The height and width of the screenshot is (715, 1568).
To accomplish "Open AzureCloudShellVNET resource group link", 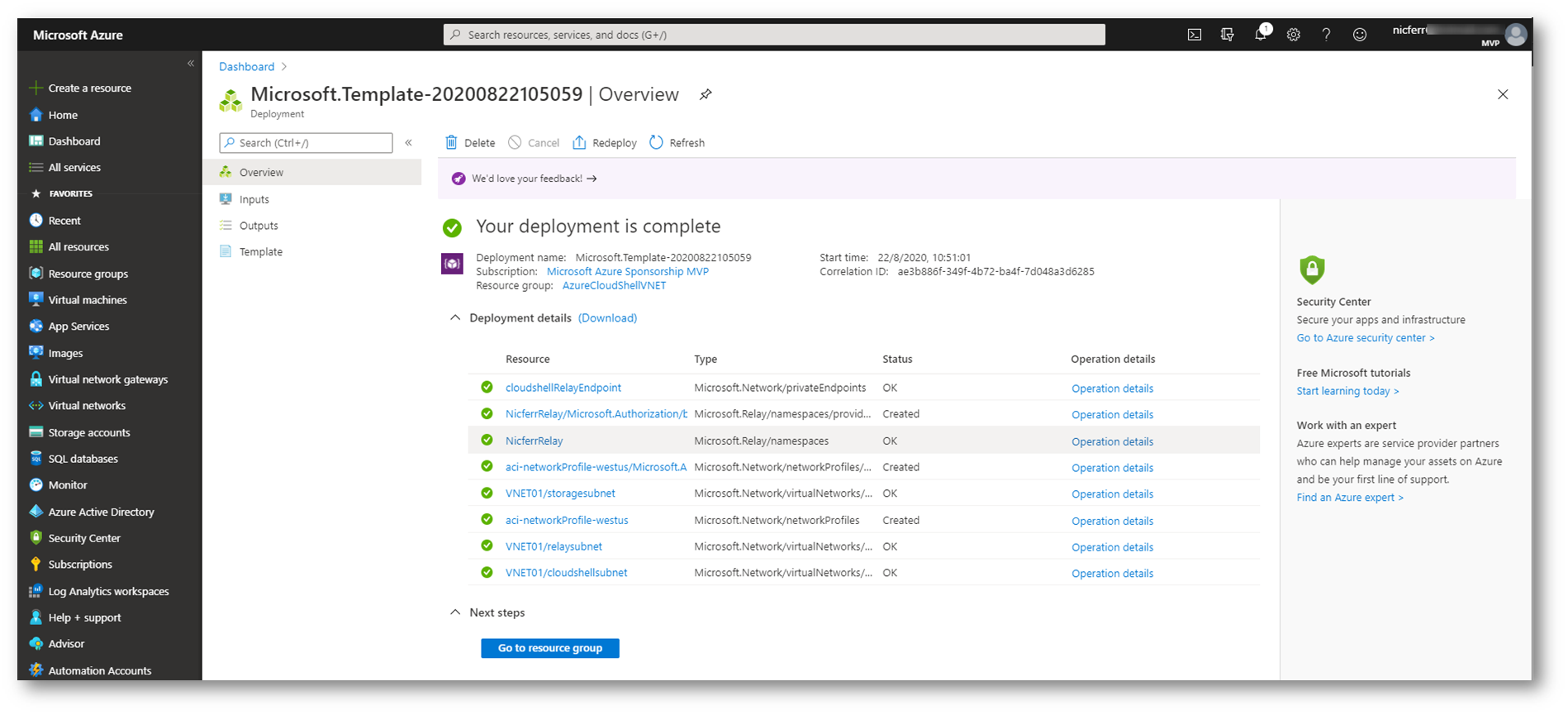I will 614,285.
